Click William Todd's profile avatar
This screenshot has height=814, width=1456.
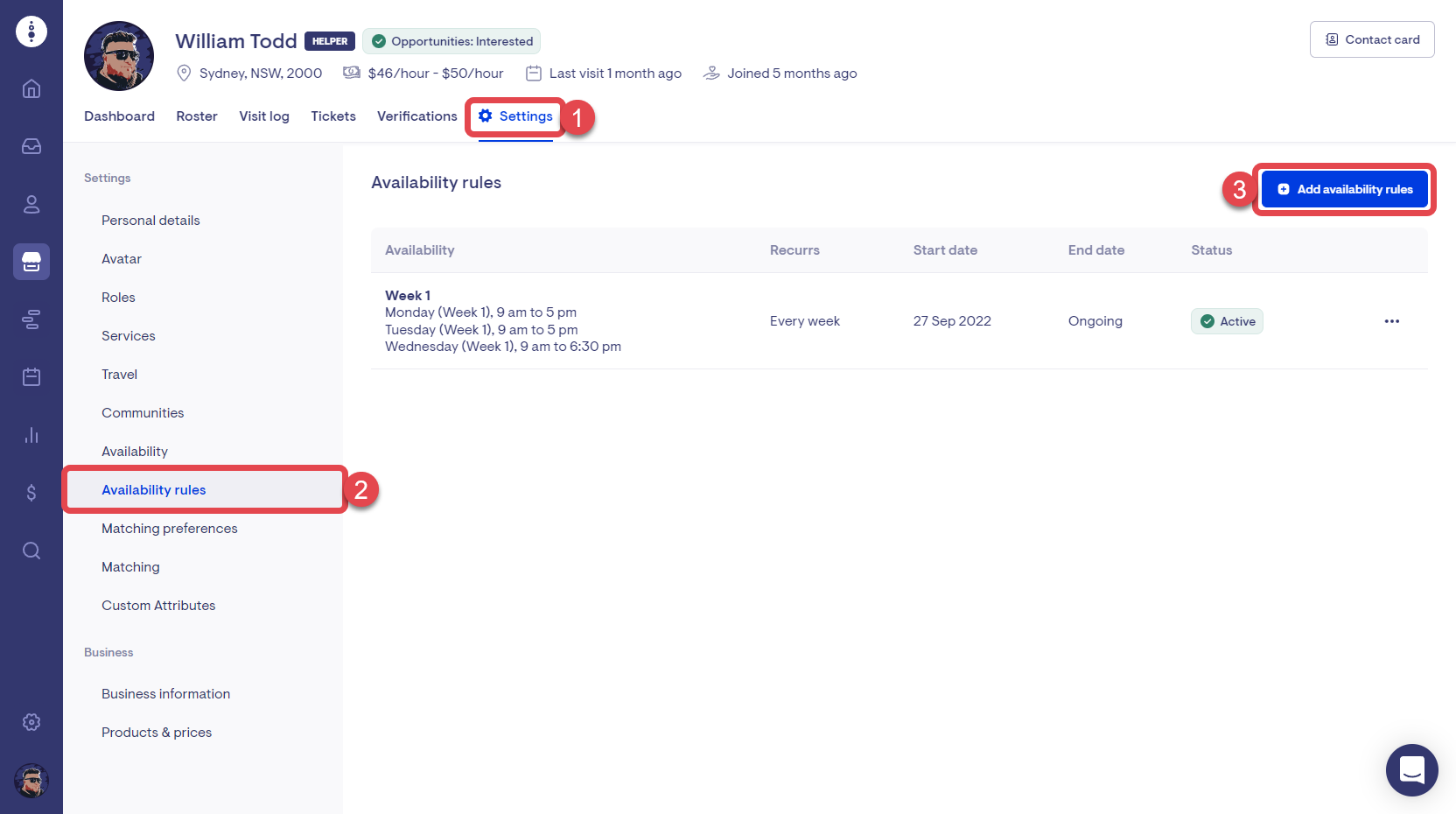coord(119,56)
